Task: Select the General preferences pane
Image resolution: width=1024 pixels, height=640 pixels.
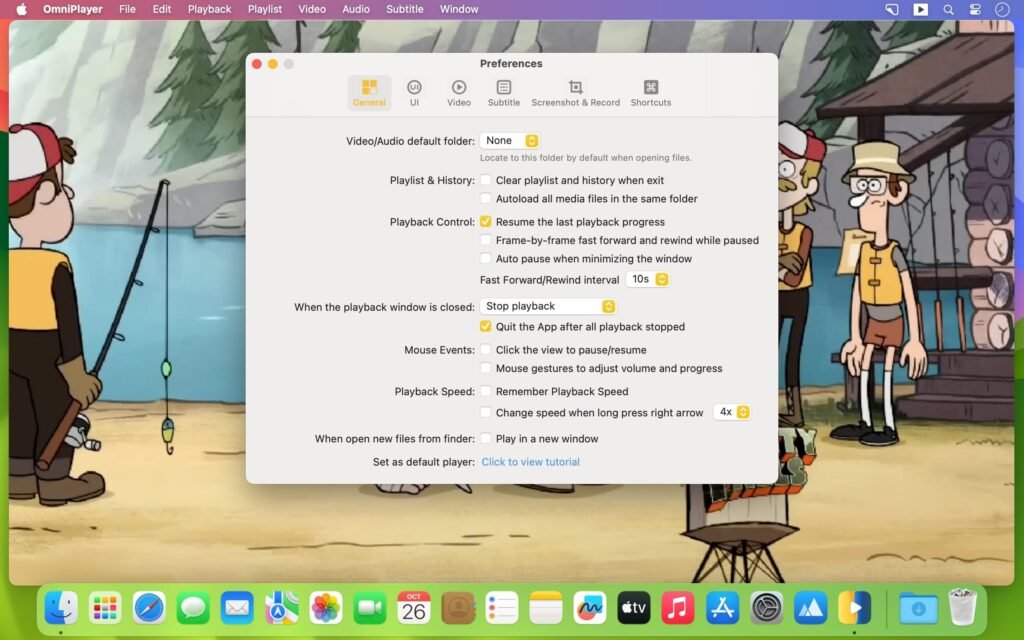Action: 369,92
